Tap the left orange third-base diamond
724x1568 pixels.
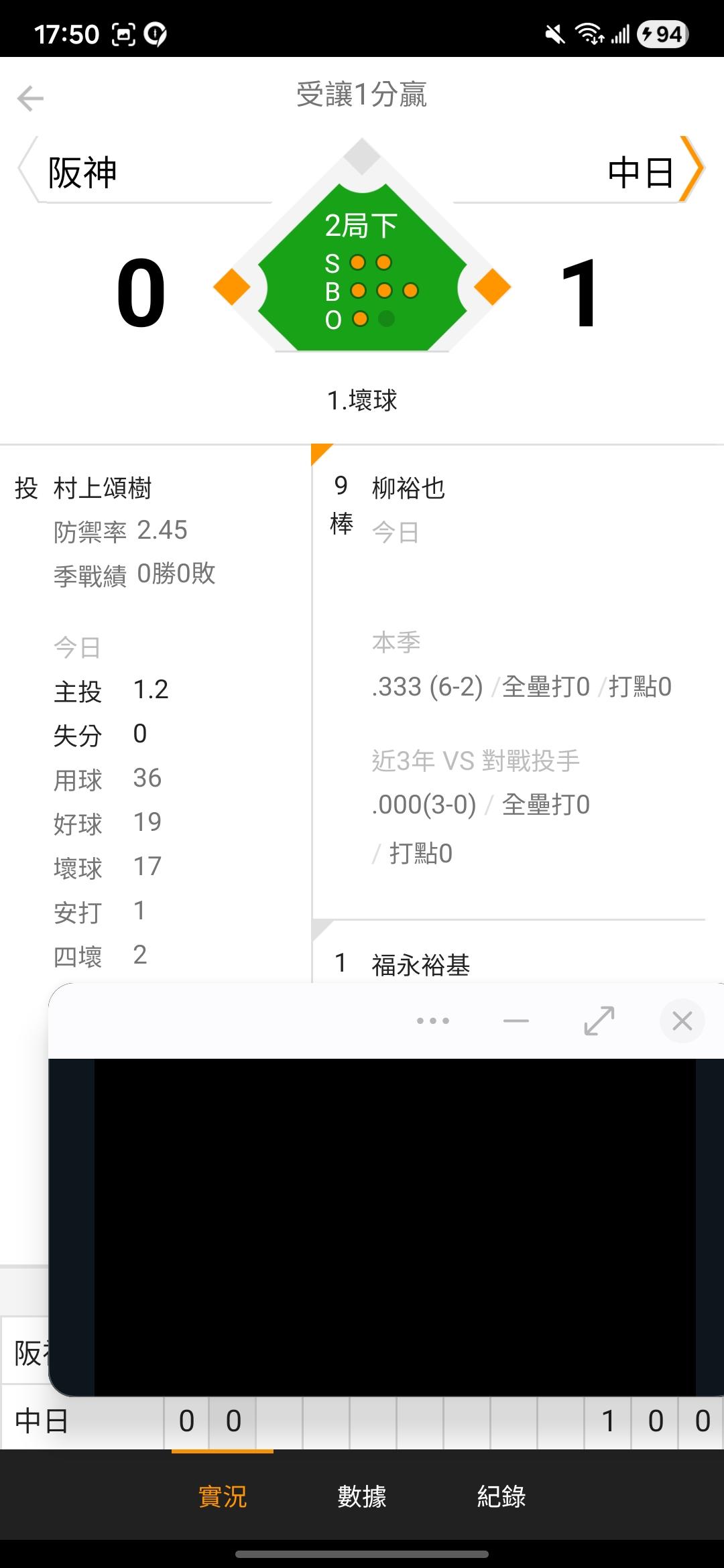(231, 287)
